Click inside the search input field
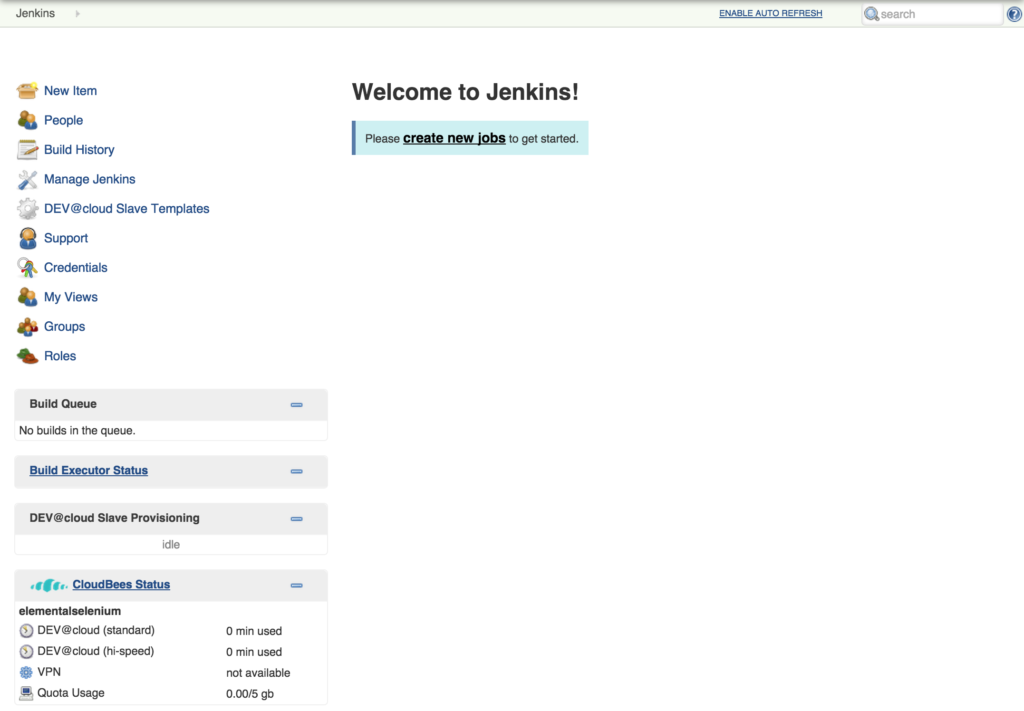The image size is (1024, 711). 935,13
